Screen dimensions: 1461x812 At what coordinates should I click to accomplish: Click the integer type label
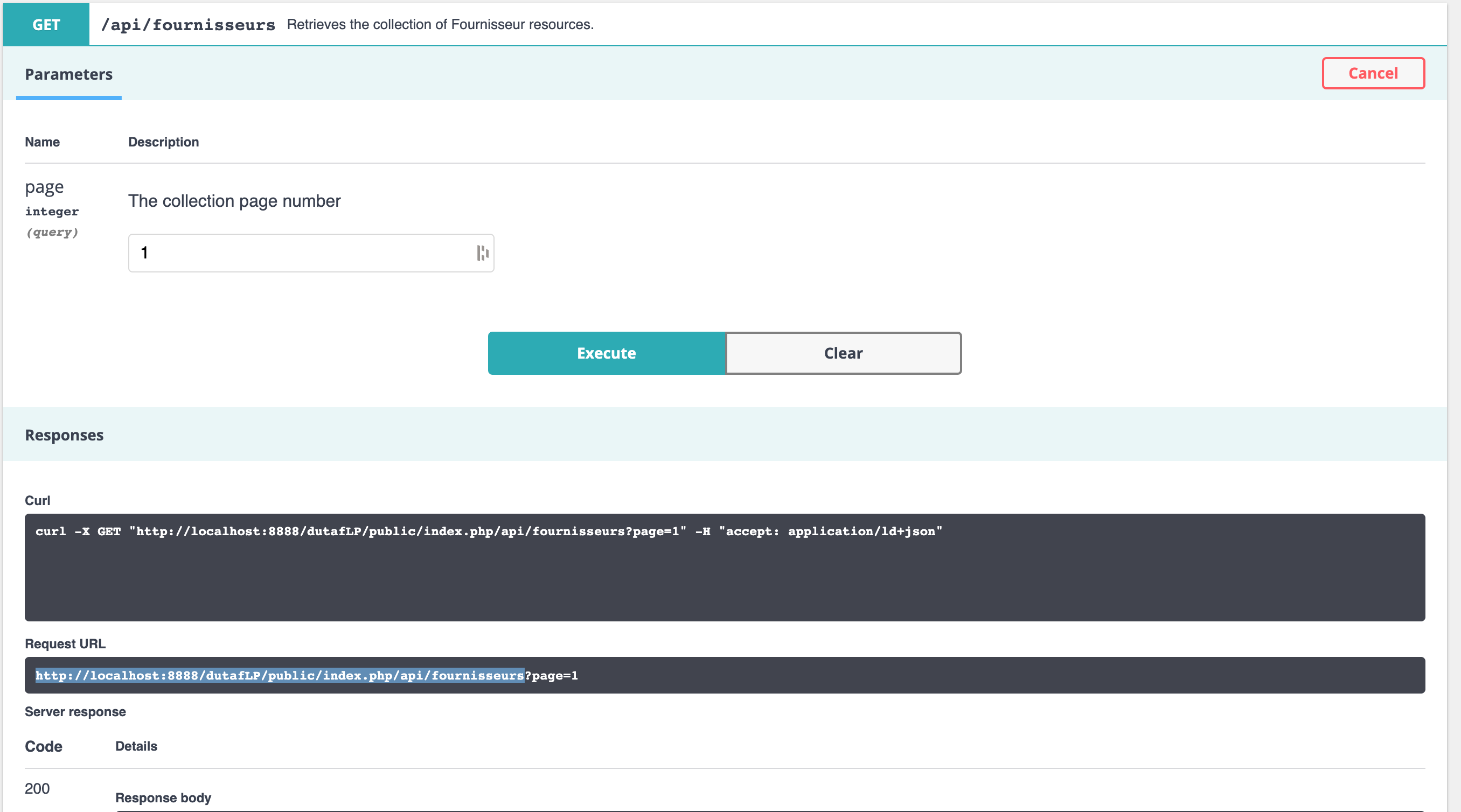tap(52, 212)
